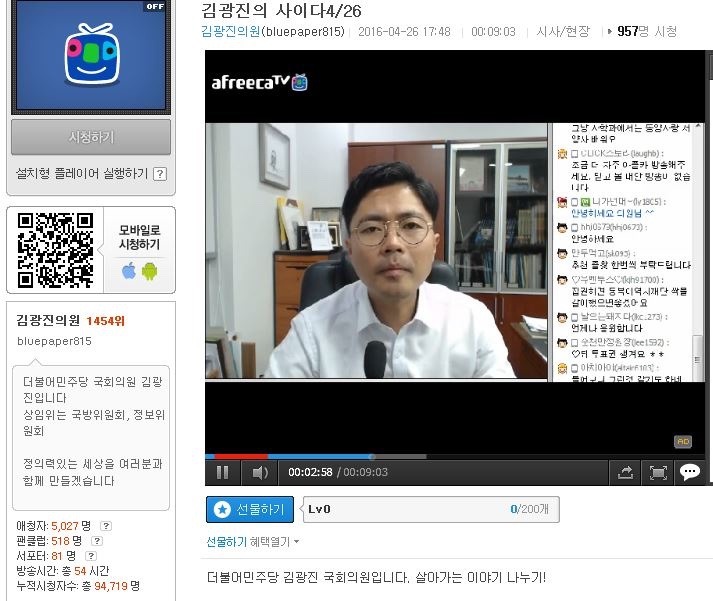Click the QR code for mobile viewing

[x=56, y=246]
